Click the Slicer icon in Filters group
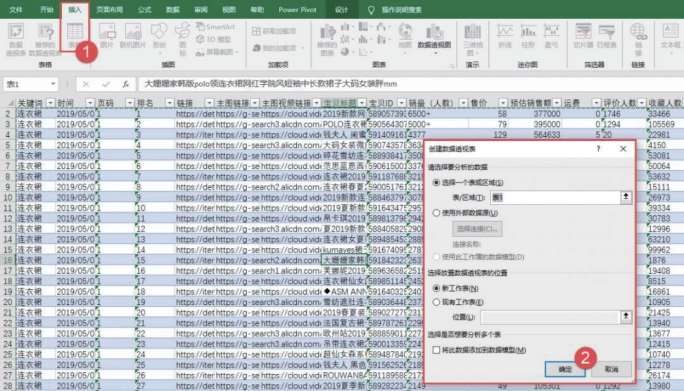 coord(583,36)
